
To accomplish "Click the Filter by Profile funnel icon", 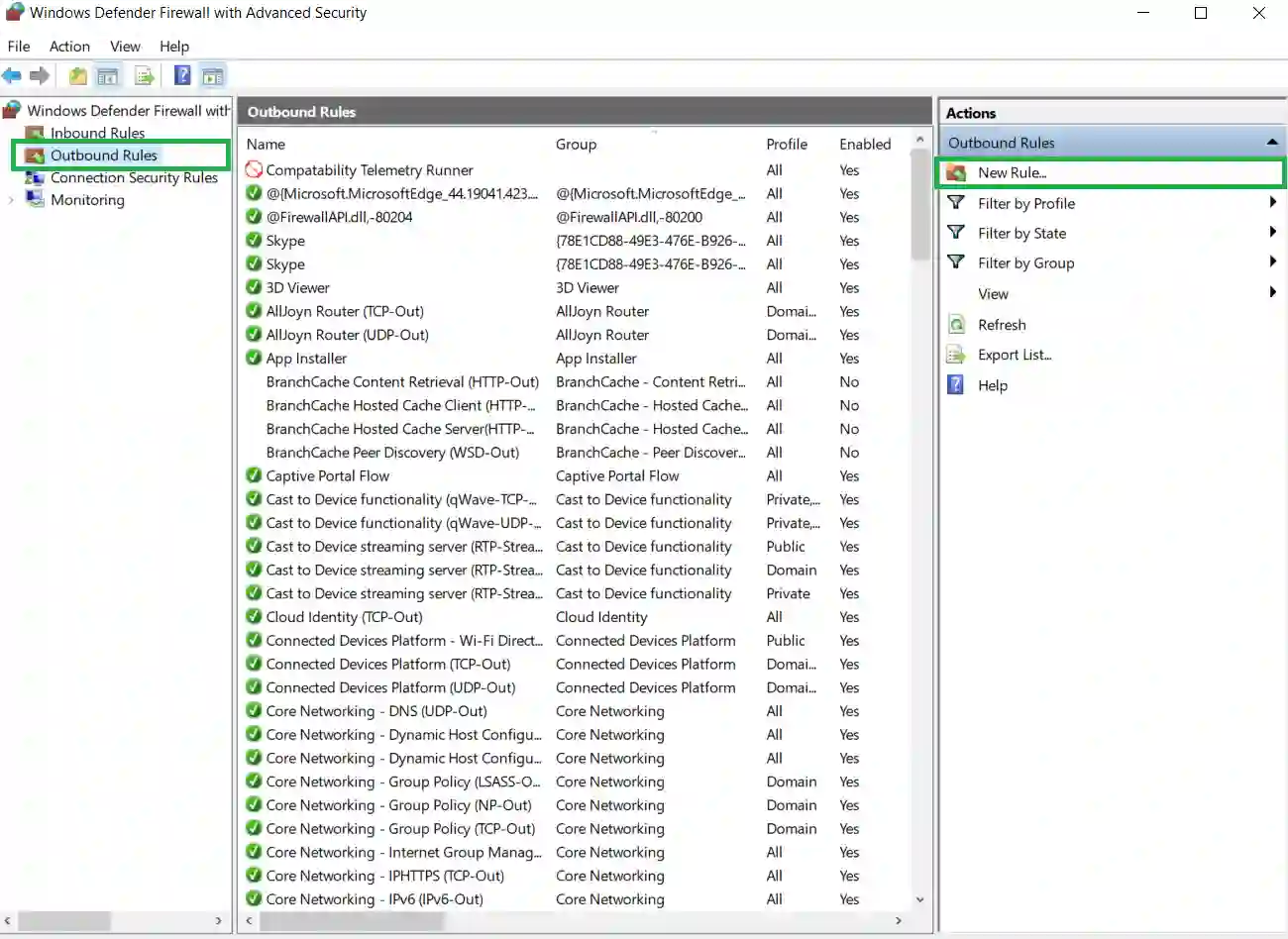I will (x=956, y=203).
